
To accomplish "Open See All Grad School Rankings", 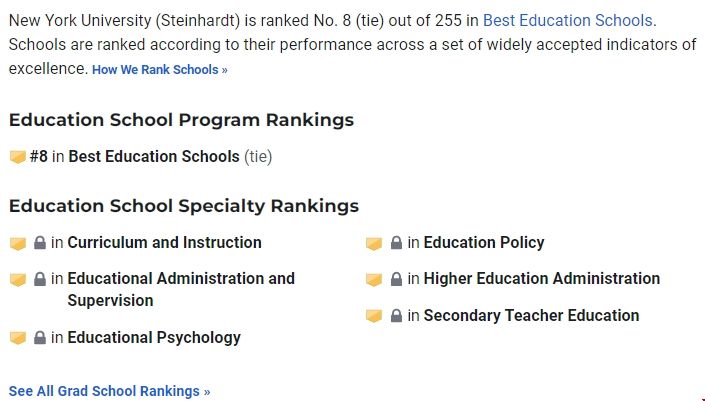I will (x=109, y=391).
